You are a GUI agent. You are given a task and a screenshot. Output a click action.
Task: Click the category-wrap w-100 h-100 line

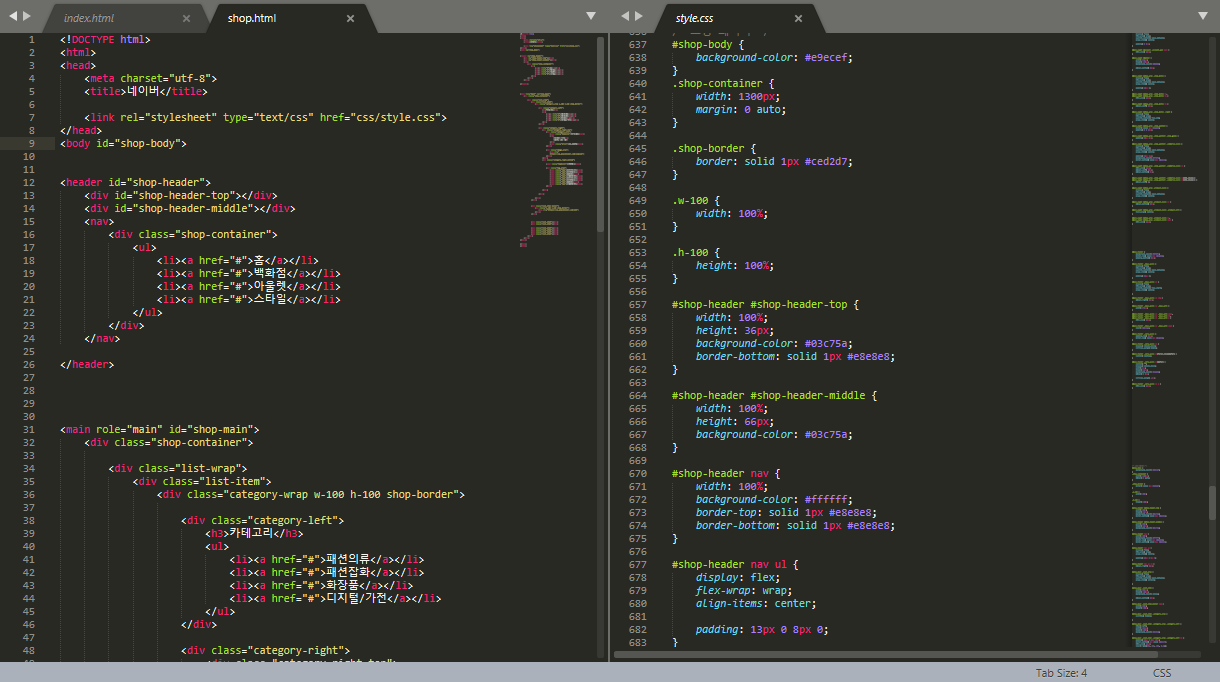[x=311, y=494]
